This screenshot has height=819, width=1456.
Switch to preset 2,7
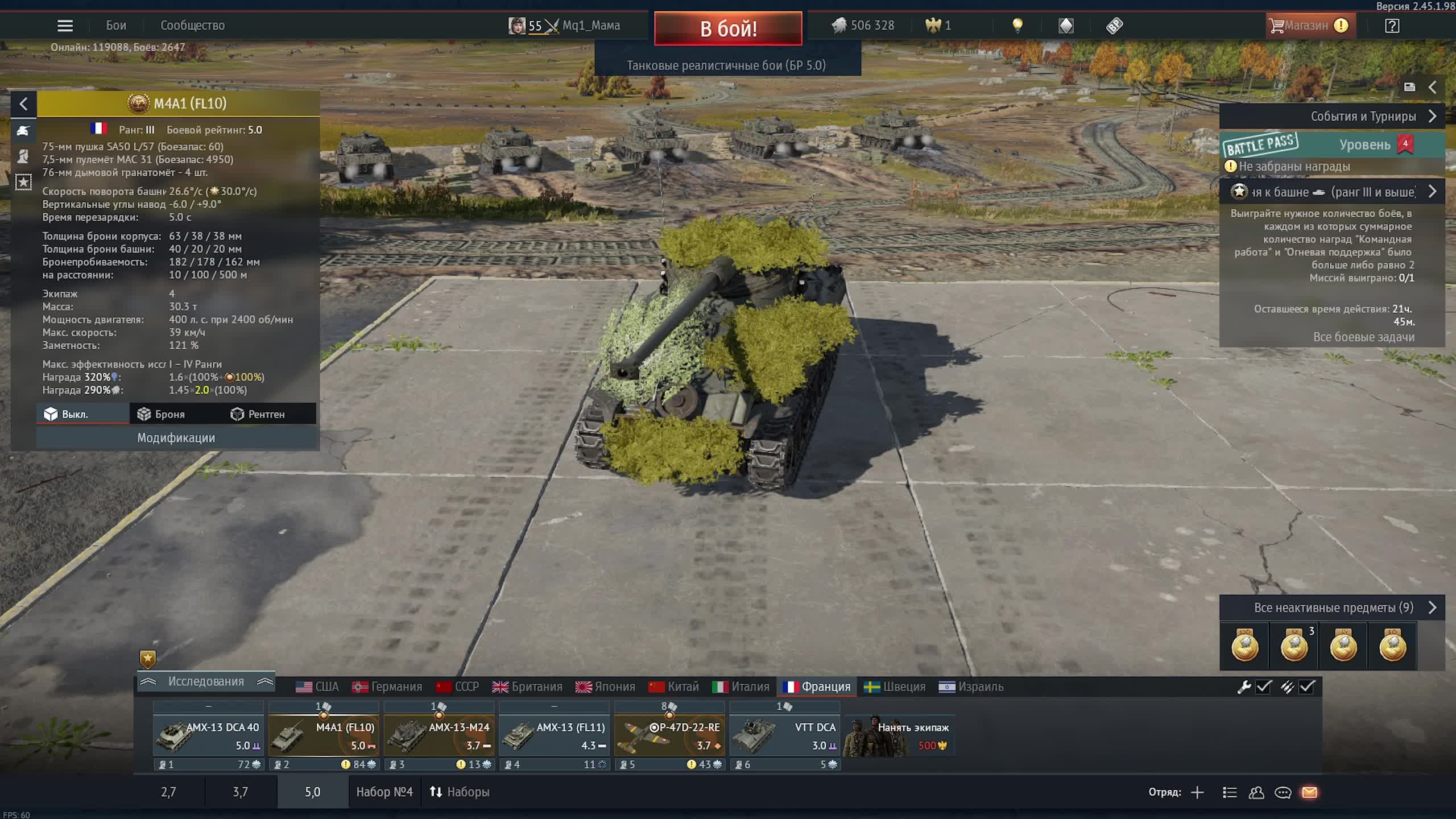point(168,792)
